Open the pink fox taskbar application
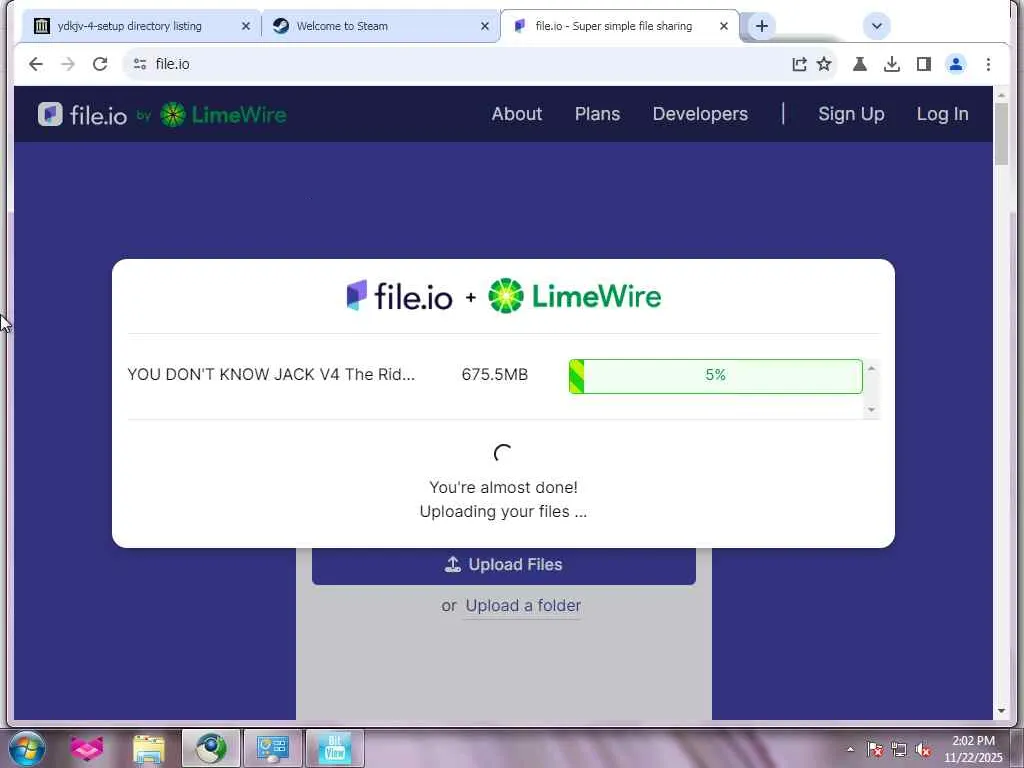Image resolution: width=1024 pixels, height=768 pixels. click(x=87, y=748)
